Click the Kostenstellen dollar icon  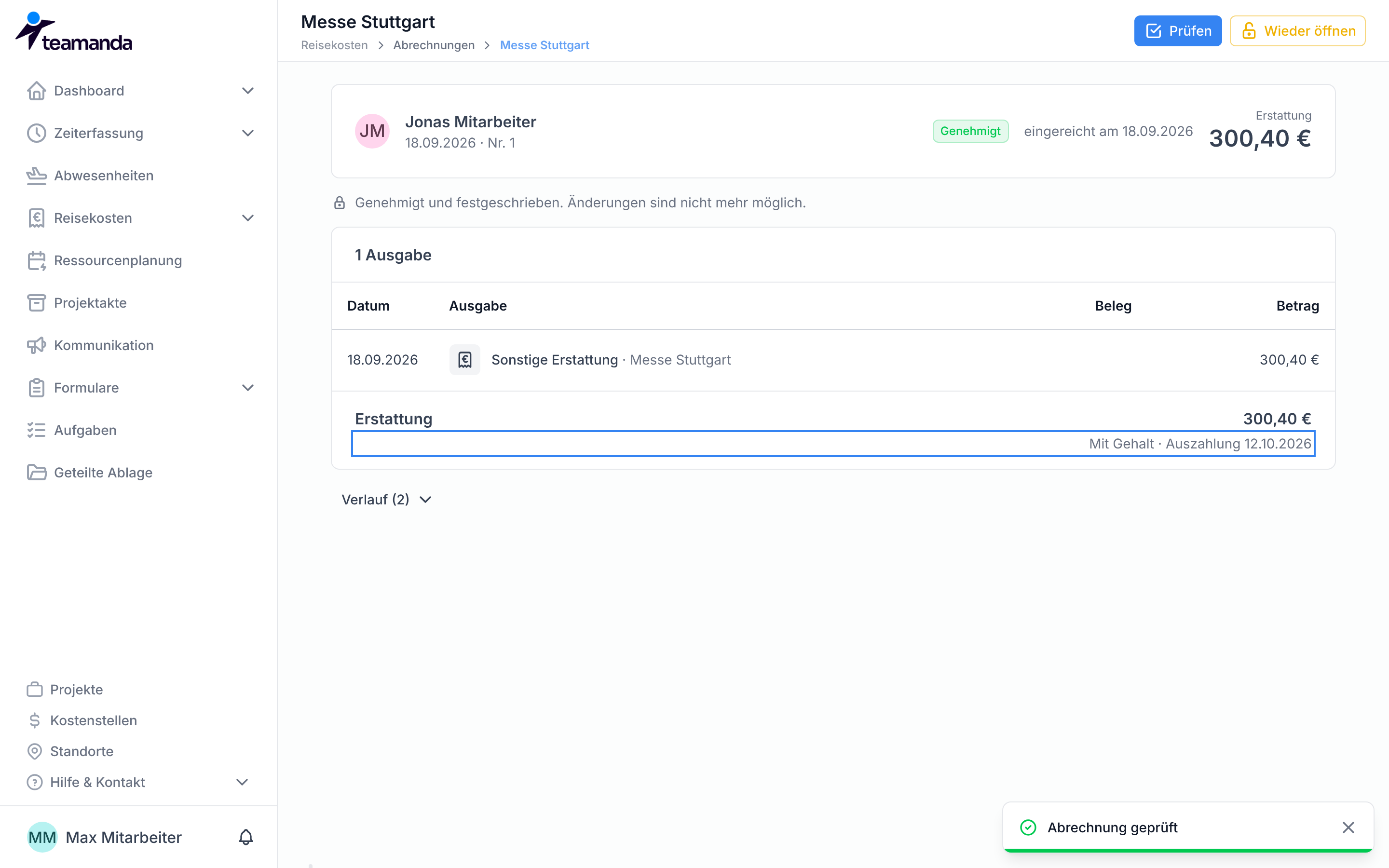tap(35, 720)
